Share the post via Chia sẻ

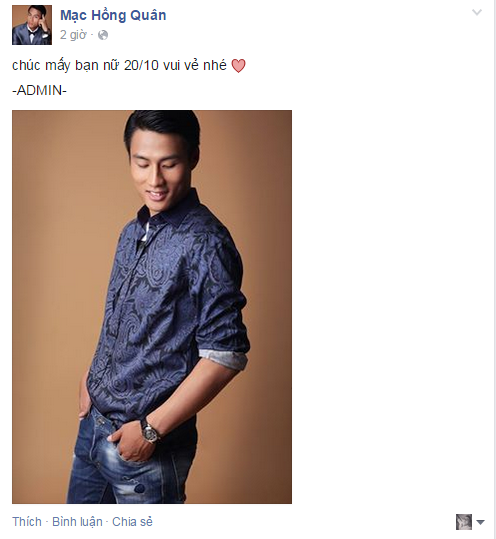pyautogui.click(x=132, y=521)
